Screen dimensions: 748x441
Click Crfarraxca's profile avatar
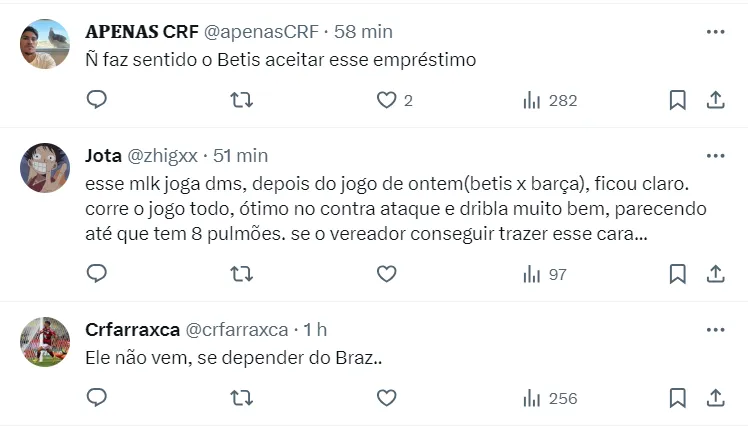click(45, 343)
